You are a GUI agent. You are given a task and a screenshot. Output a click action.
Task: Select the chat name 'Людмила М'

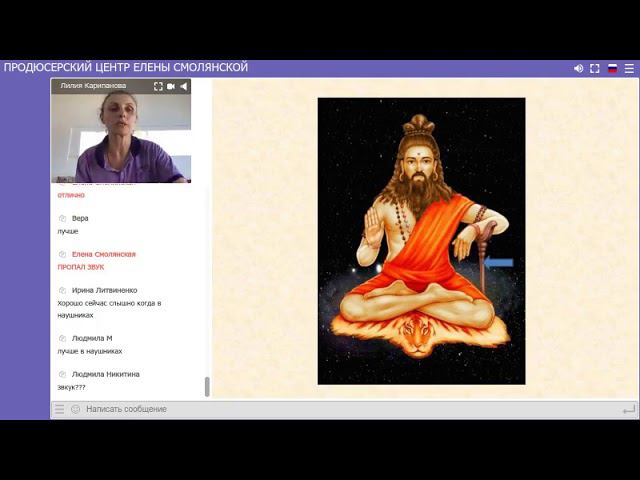[x=92, y=338]
